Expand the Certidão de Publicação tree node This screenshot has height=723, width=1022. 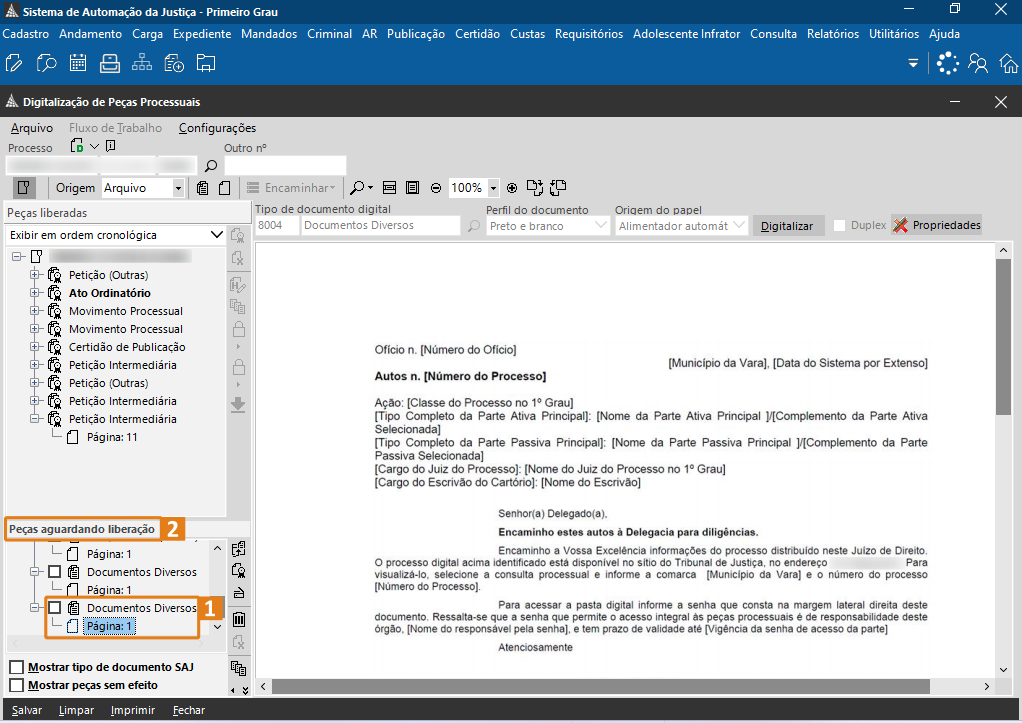pyautogui.click(x=35, y=347)
